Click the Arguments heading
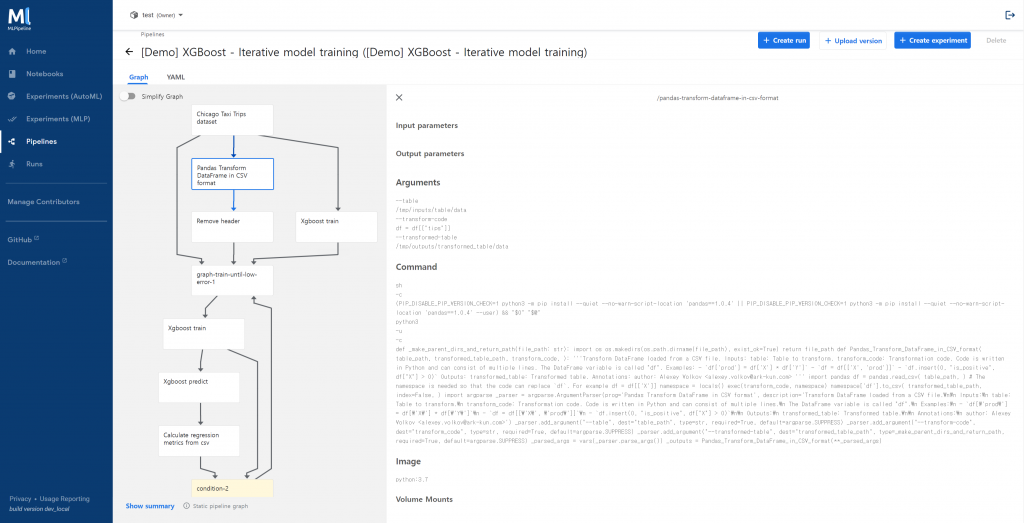Image resolution: width=1024 pixels, height=523 pixels. point(418,182)
